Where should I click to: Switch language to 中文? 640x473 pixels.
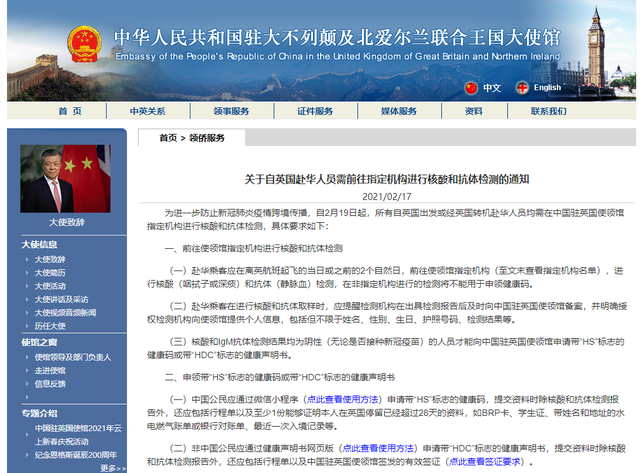(492, 88)
